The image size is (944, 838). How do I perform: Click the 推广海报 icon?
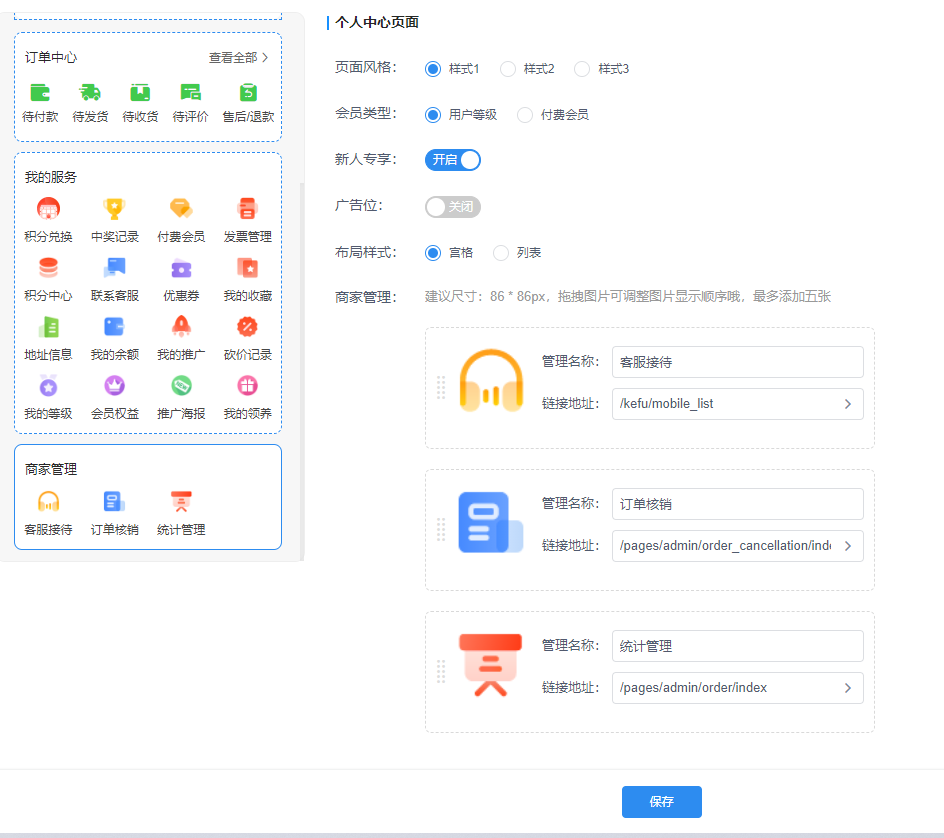tap(181, 385)
